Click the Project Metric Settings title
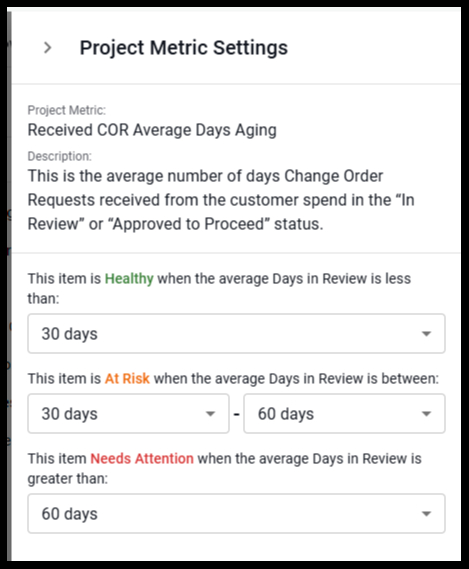Image resolution: width=469 pixels, height=569 pixels. click(x=184, y=48)
